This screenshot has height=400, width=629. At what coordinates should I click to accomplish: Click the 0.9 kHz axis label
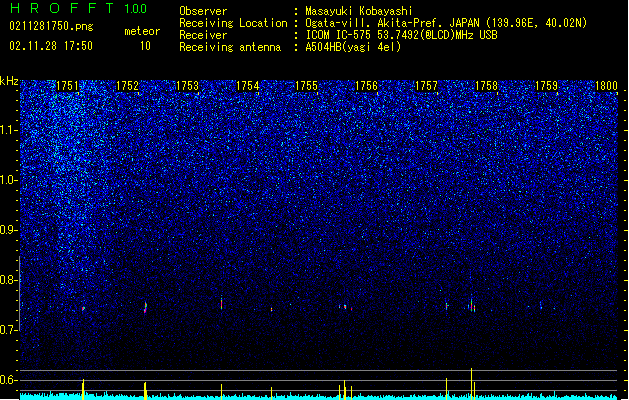tap(8, 230)
